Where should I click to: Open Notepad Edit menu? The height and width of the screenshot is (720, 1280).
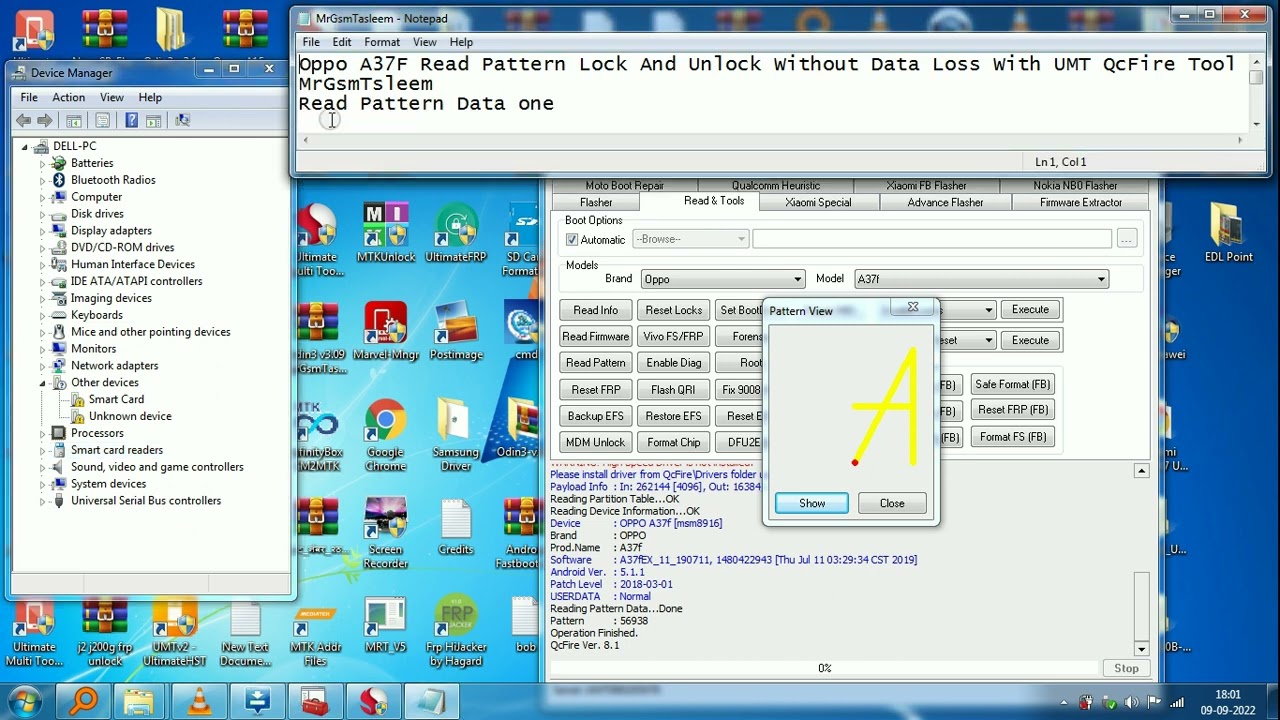pos(342,42)
